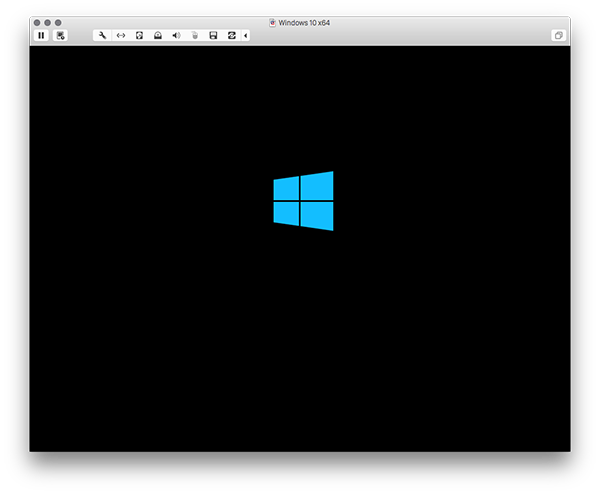
Task: Click the floppy disk device icon
Action: coord(213,36)
